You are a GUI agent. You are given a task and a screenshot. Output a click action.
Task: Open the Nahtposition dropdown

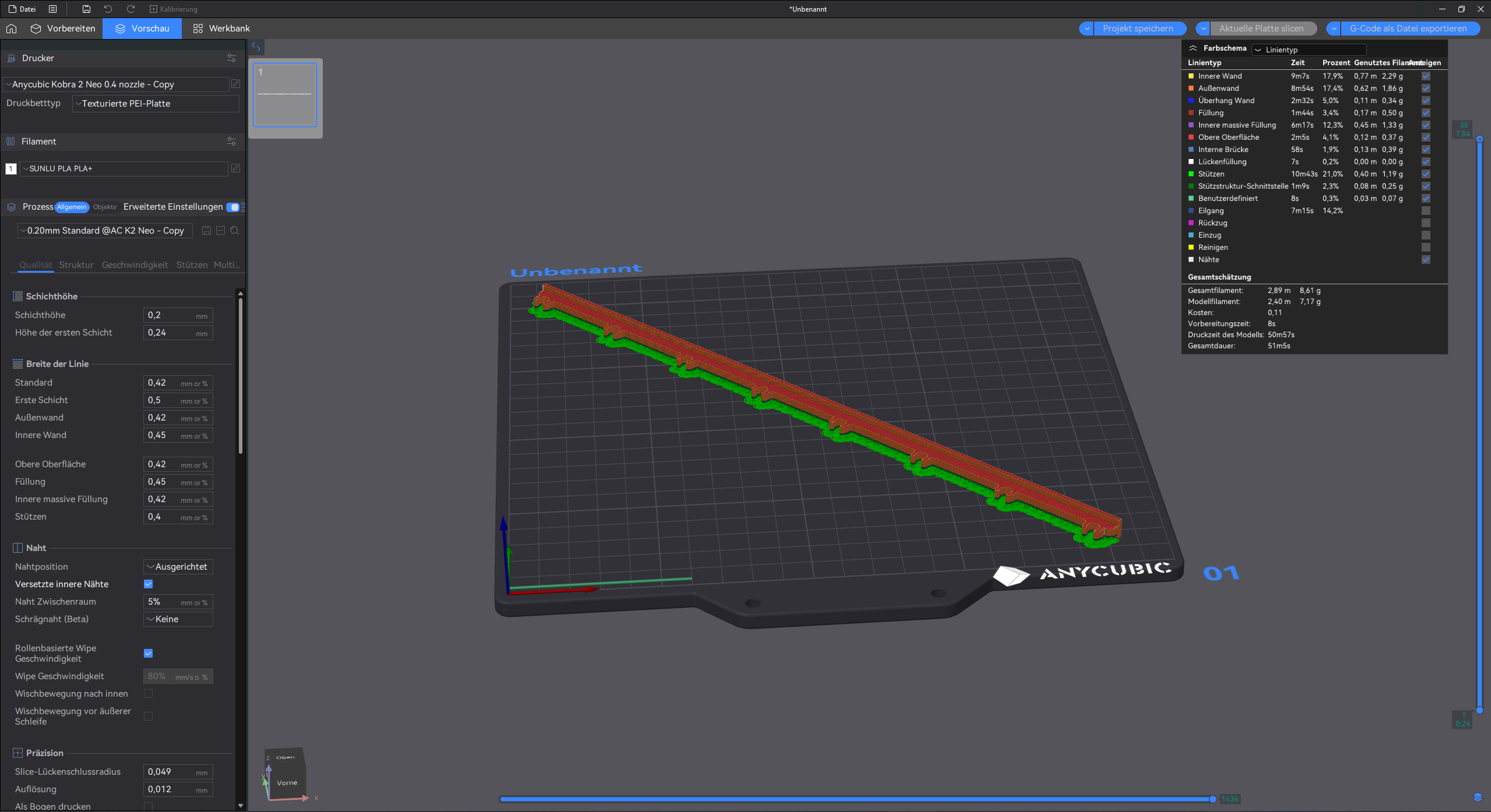pyautogui.click(x=178, y=567)
